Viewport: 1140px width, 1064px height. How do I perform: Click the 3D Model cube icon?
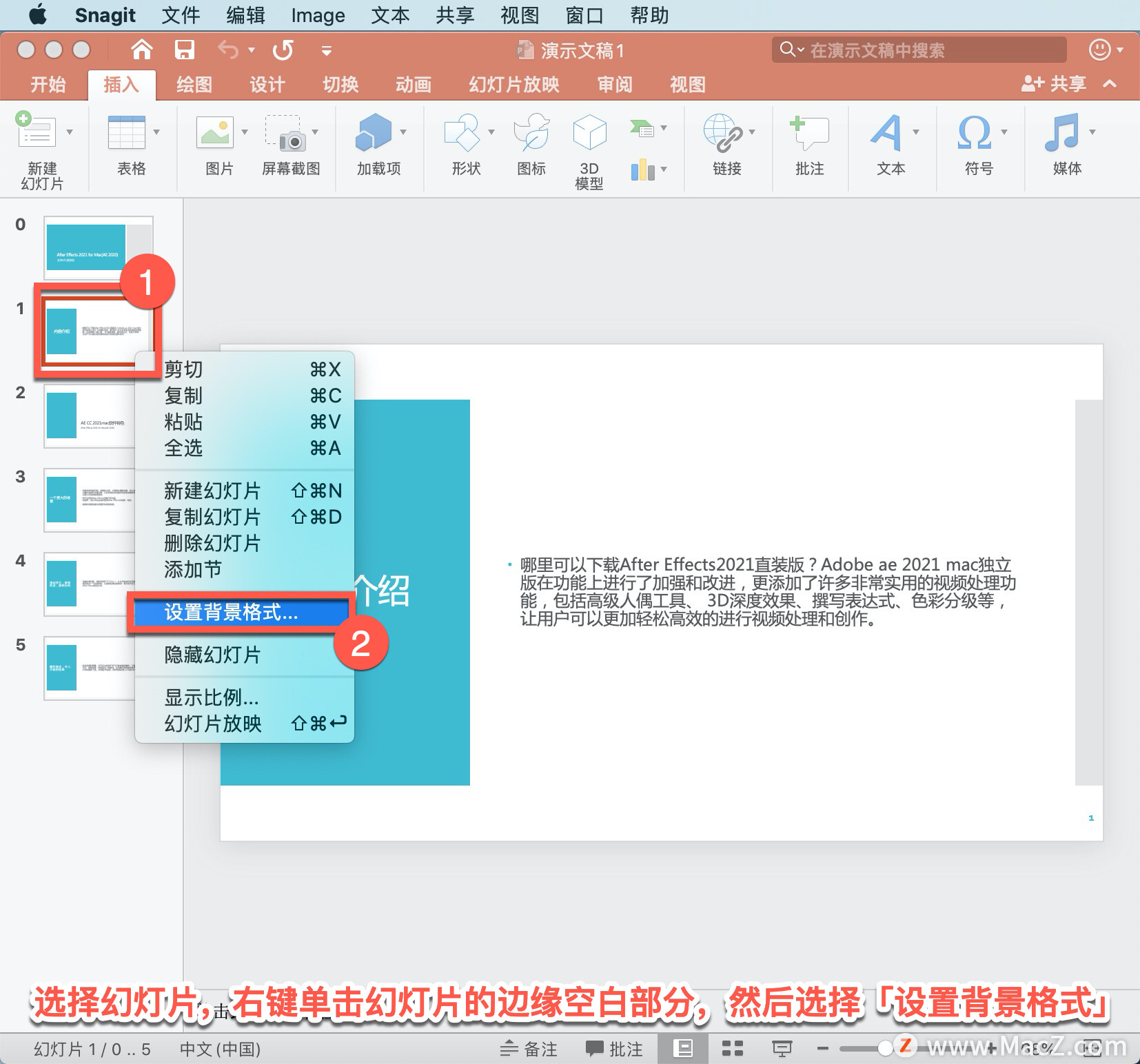pos(589,132)
